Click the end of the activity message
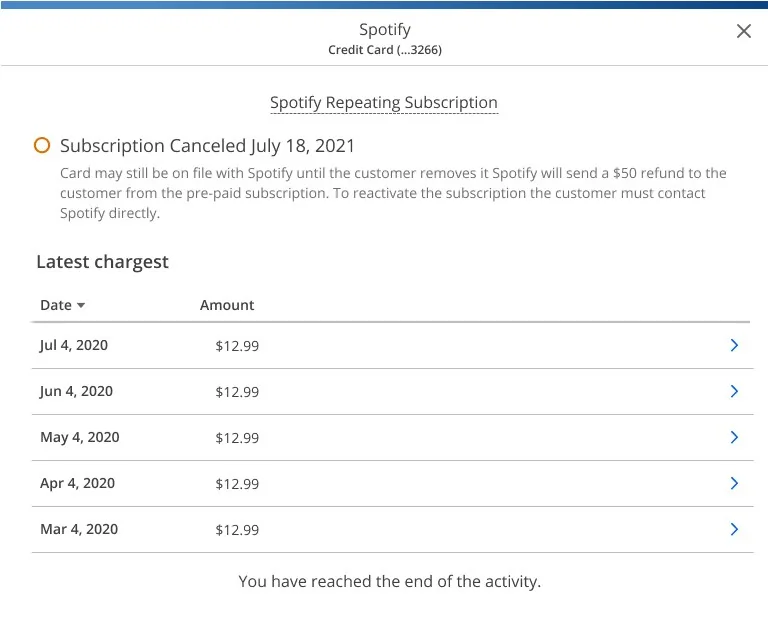768x630 pixels. pos(389,582)
